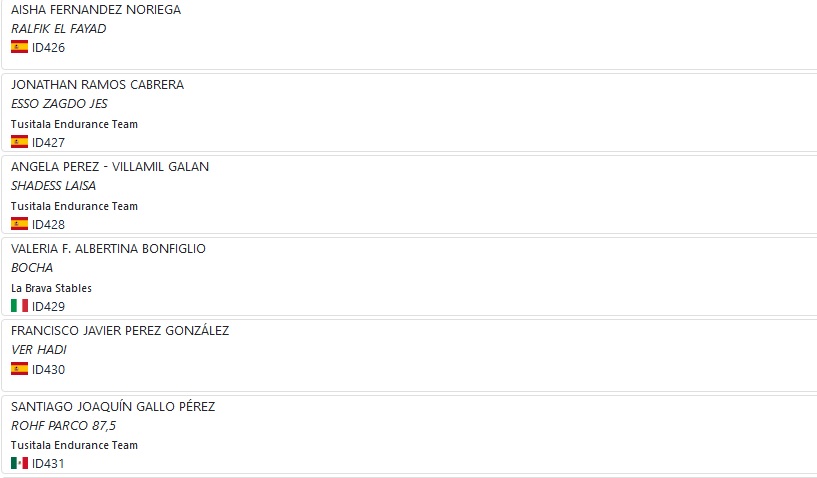Click the Mexico flag beside ID431
Screen dimensions: 817x478
pos(19,463)
